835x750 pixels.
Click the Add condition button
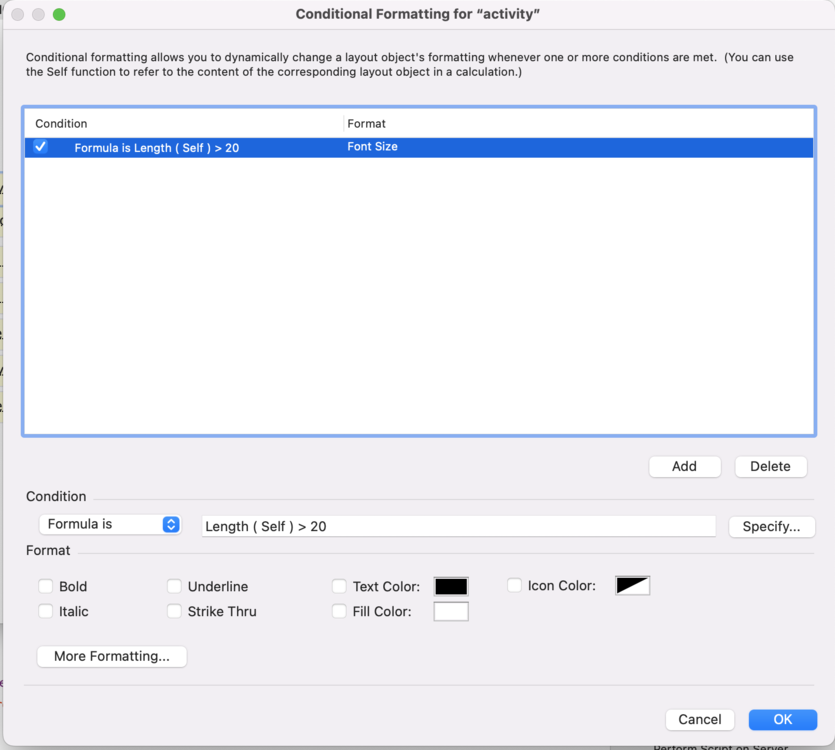tap(684, 466)
